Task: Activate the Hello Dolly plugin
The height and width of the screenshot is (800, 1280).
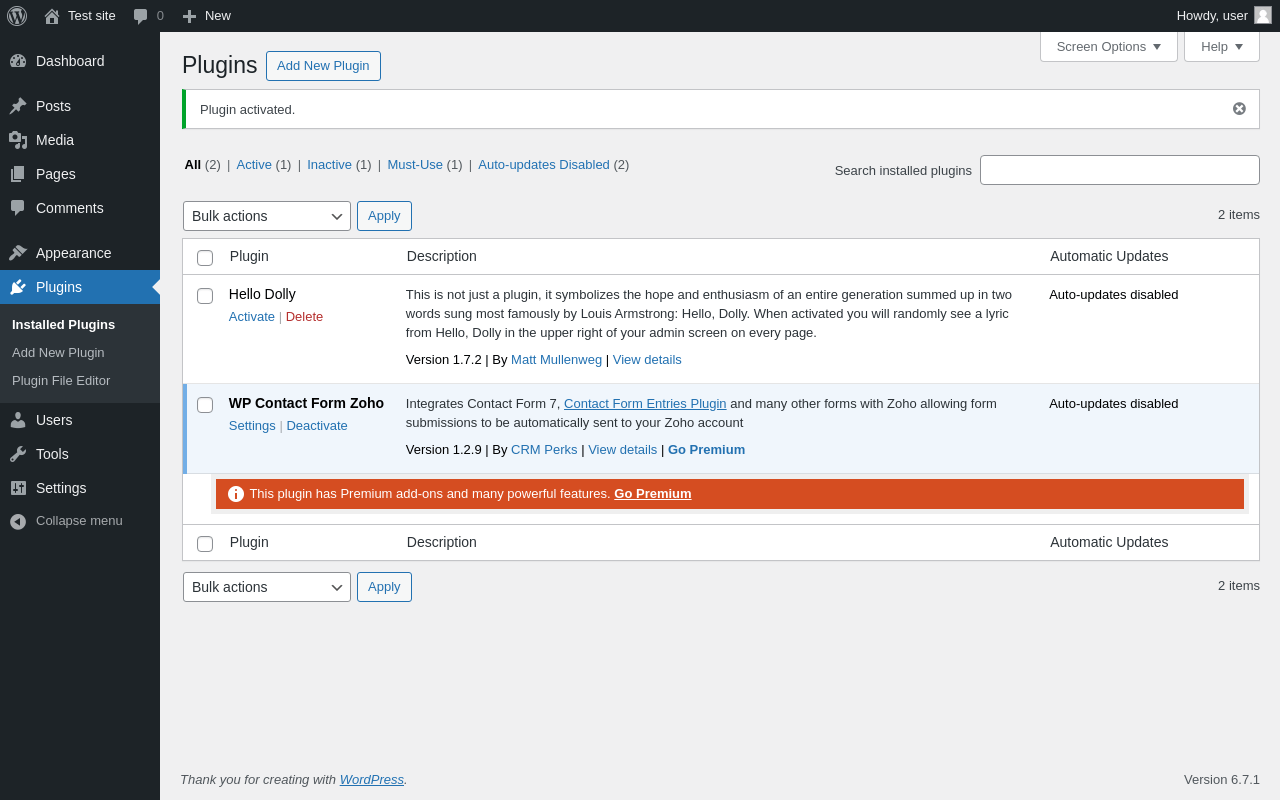Action: coord(252,316)
